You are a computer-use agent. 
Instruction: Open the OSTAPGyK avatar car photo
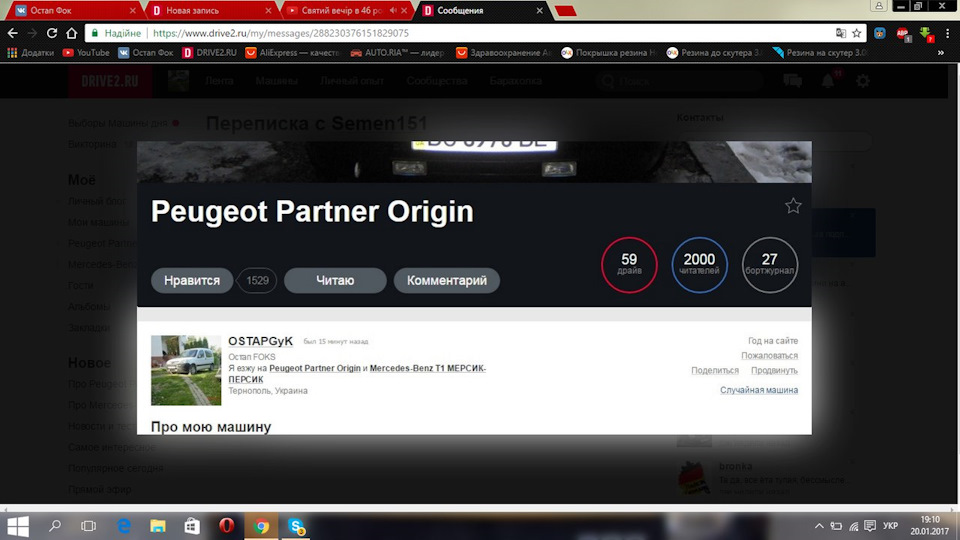coord(186,370)
